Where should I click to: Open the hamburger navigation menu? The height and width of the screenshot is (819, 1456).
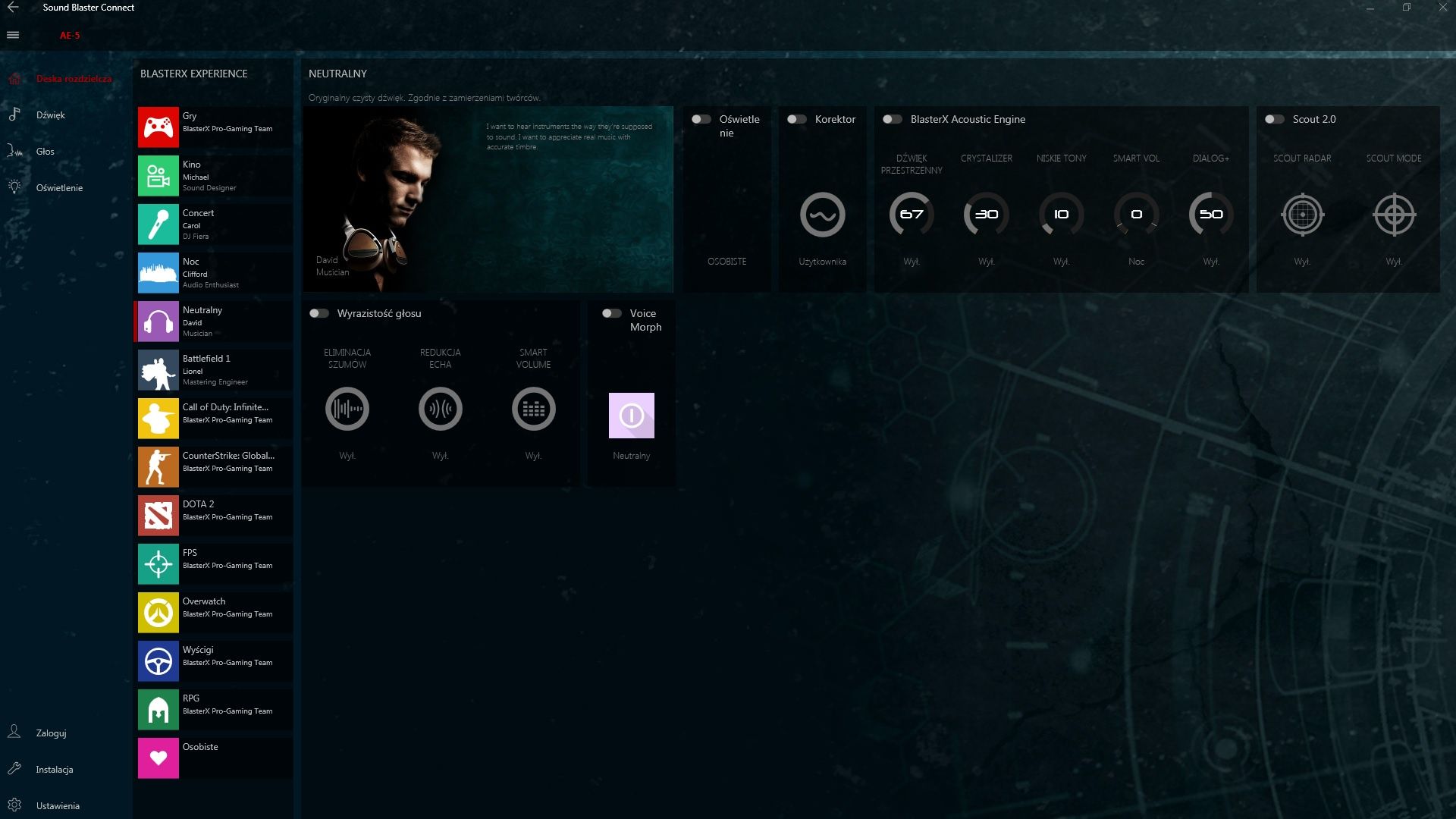[13, 35]
